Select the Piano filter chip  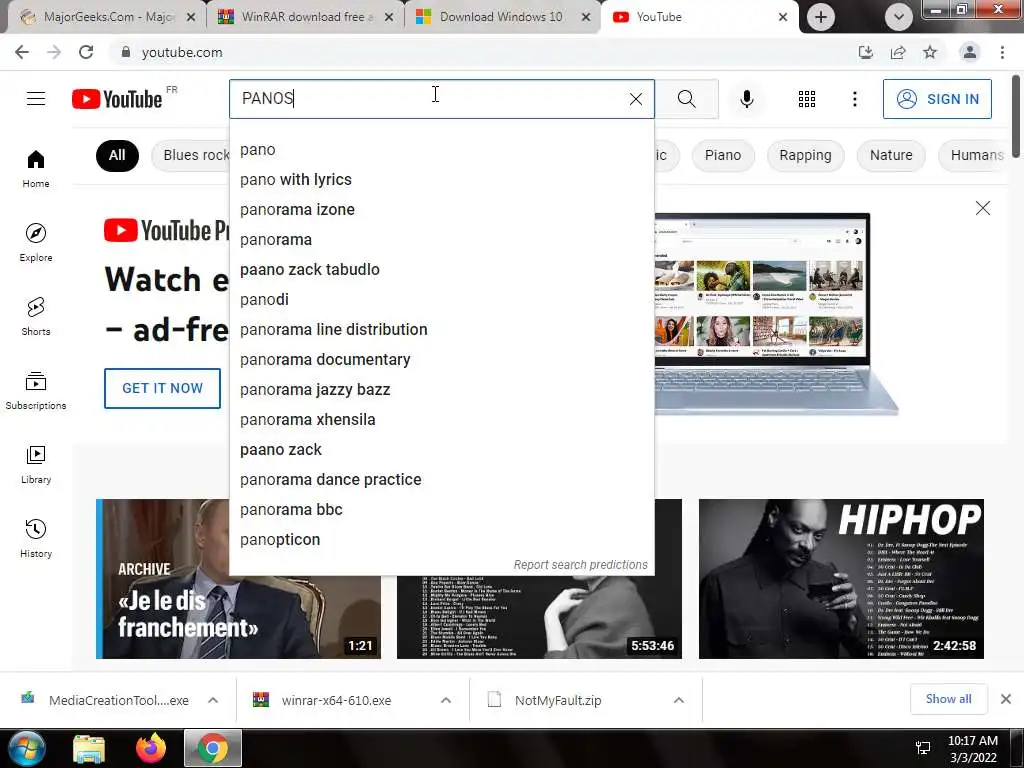point(723,155)
